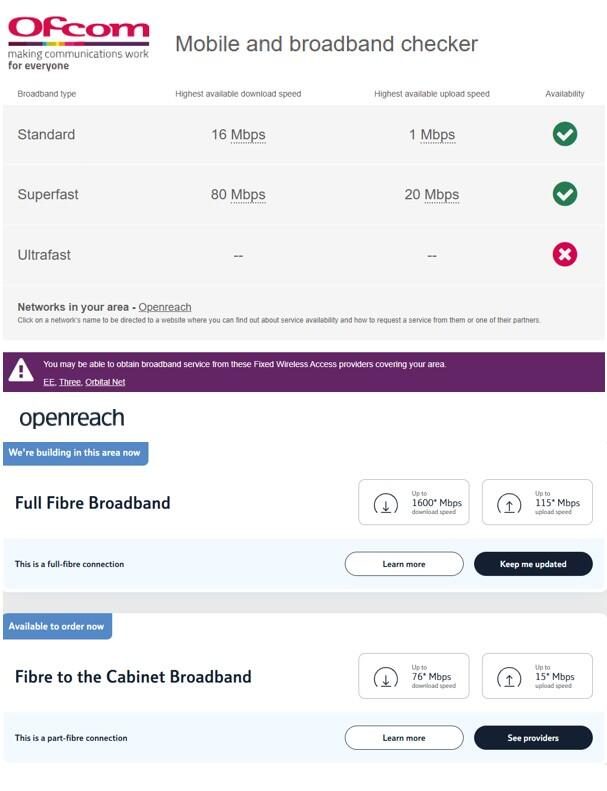Click the green Standard availability checkmark
The image size is (607, 791).
pyautogui.click(x=565, y=134)
